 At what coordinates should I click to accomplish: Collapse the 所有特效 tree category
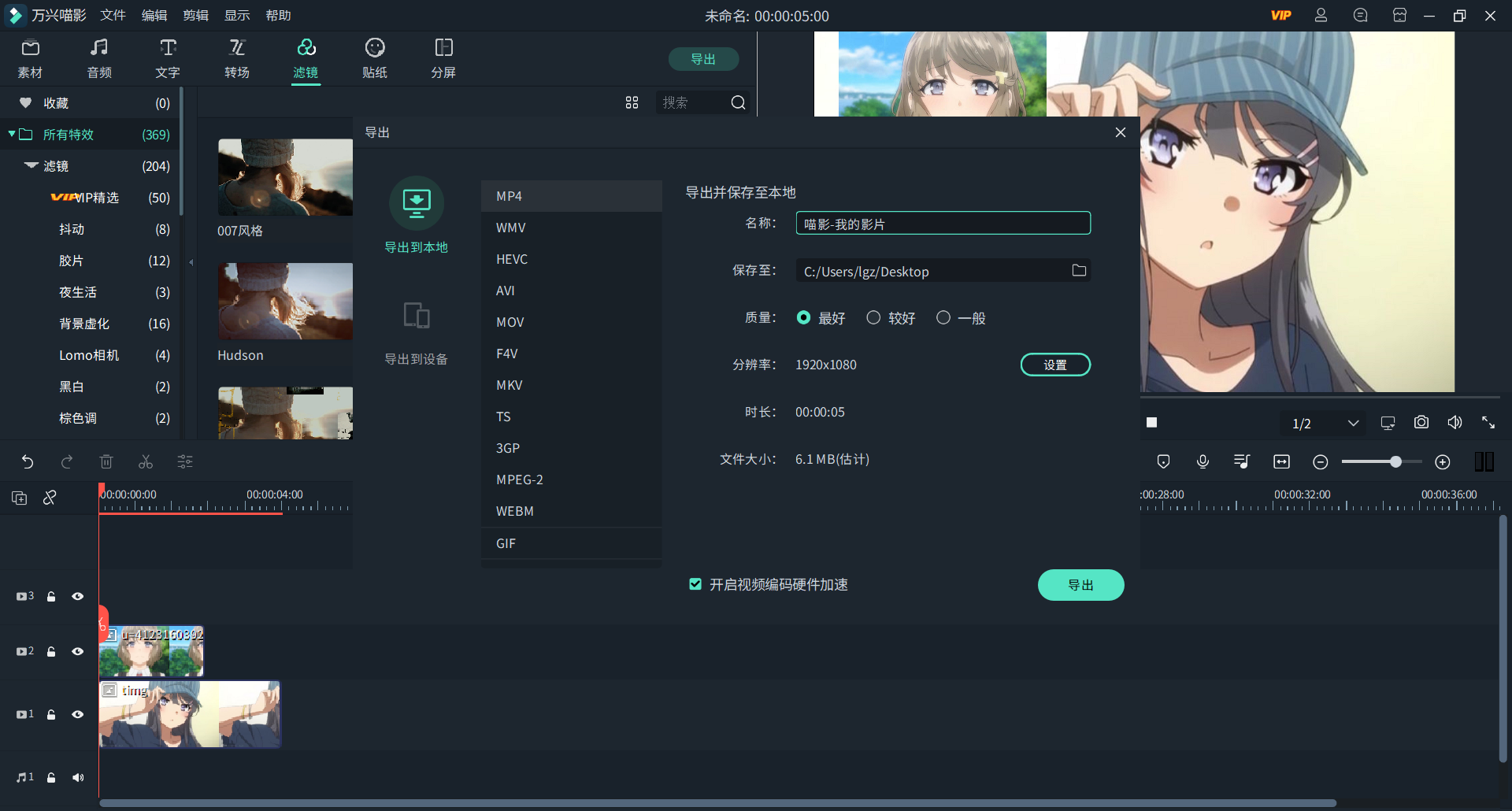(x=12, y=135)
